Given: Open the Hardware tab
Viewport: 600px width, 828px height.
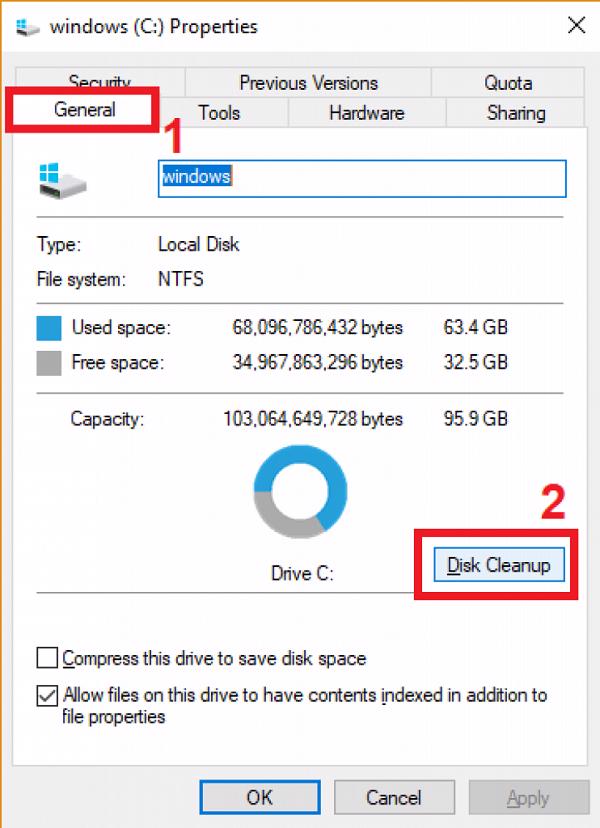Looking at the screenshot, I should [366, 113].
